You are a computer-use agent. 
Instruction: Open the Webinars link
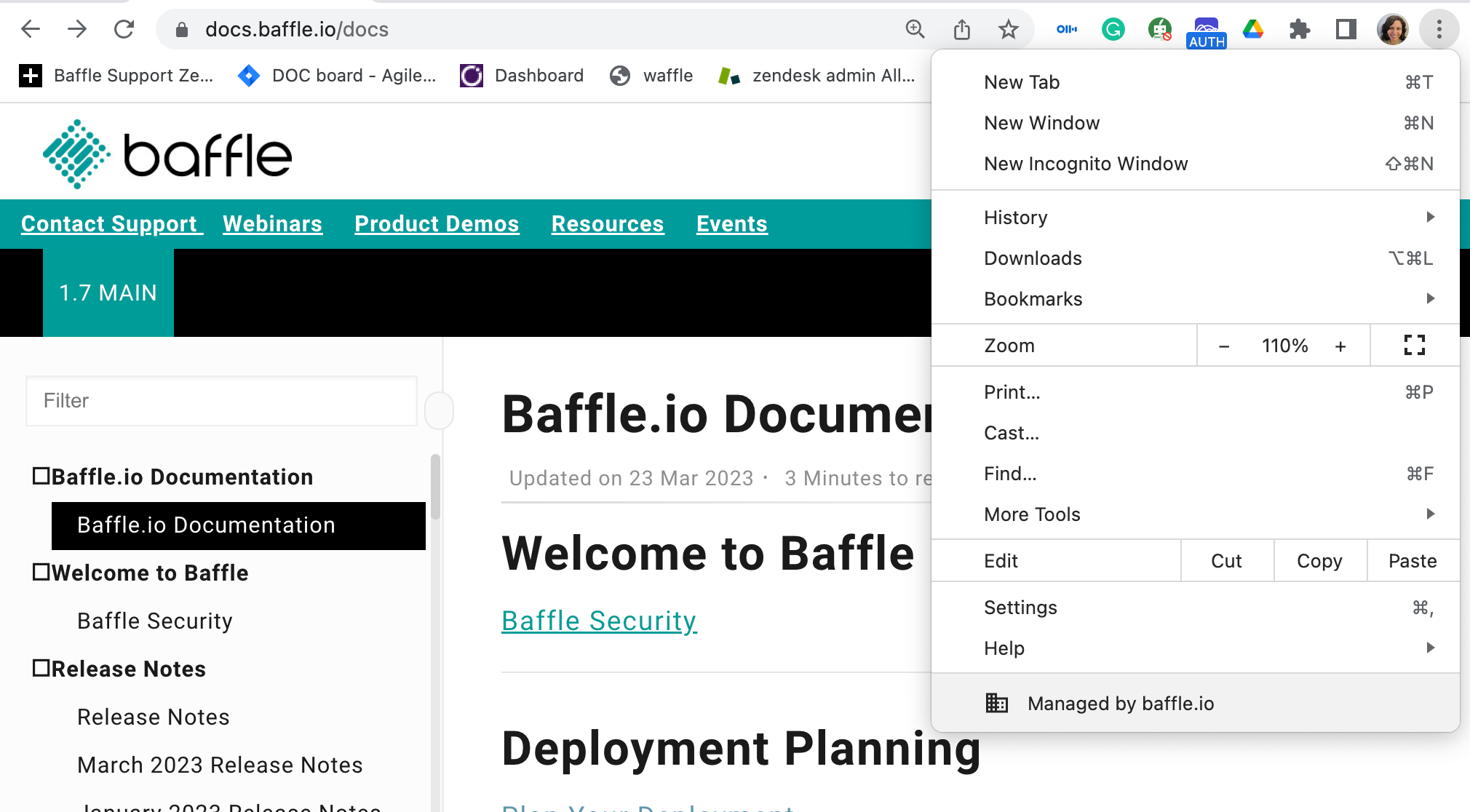click(273, 224)
